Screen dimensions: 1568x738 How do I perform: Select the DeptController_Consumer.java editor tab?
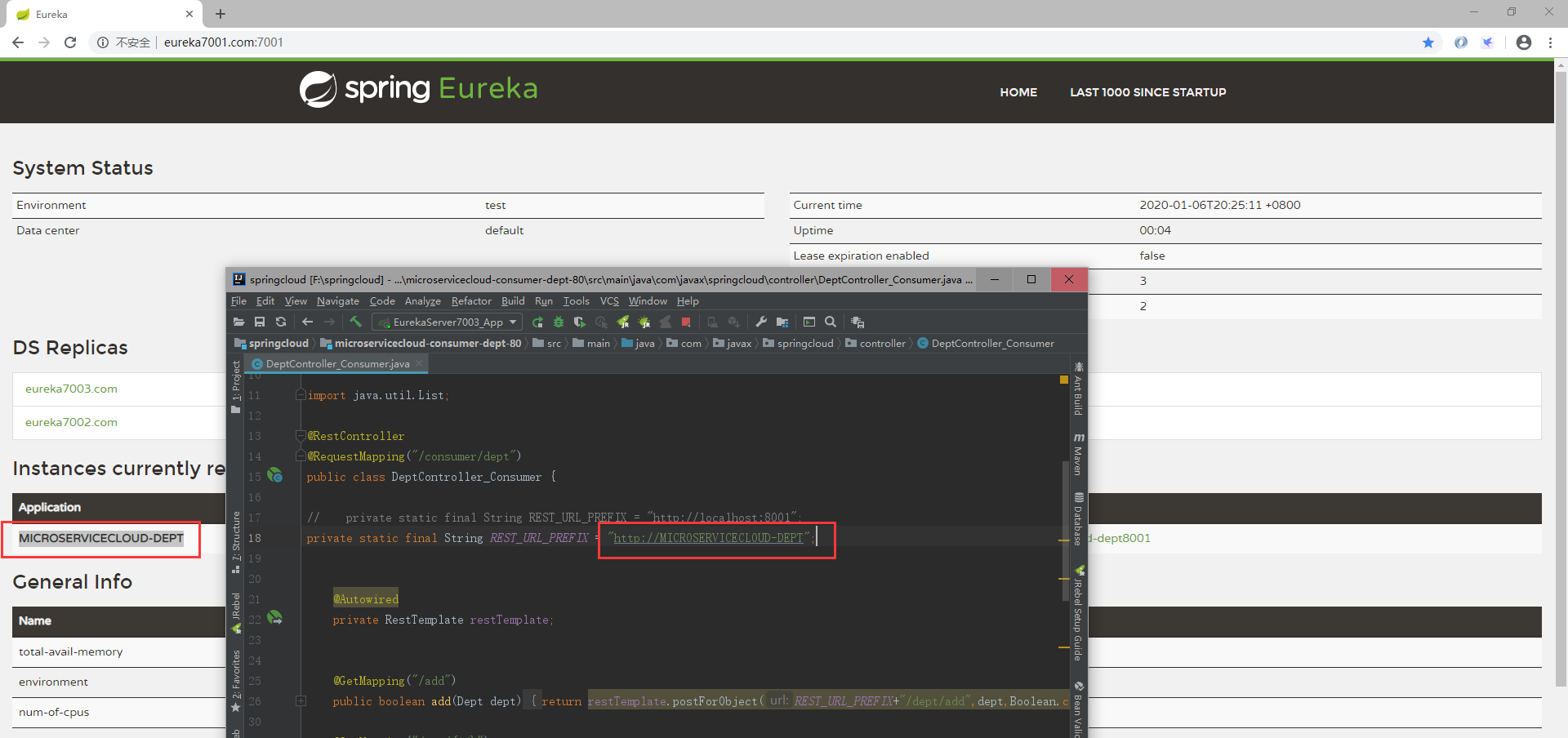(x=337, y=364)
